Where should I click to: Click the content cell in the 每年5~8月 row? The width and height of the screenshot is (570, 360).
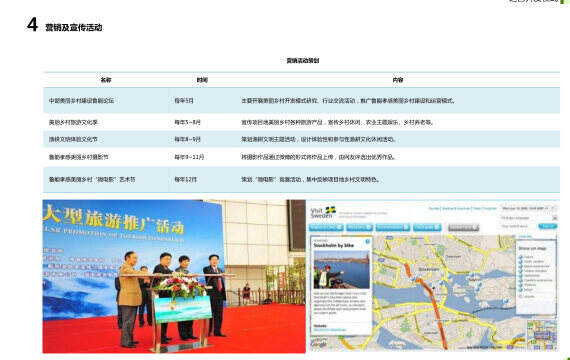point(337,122)
